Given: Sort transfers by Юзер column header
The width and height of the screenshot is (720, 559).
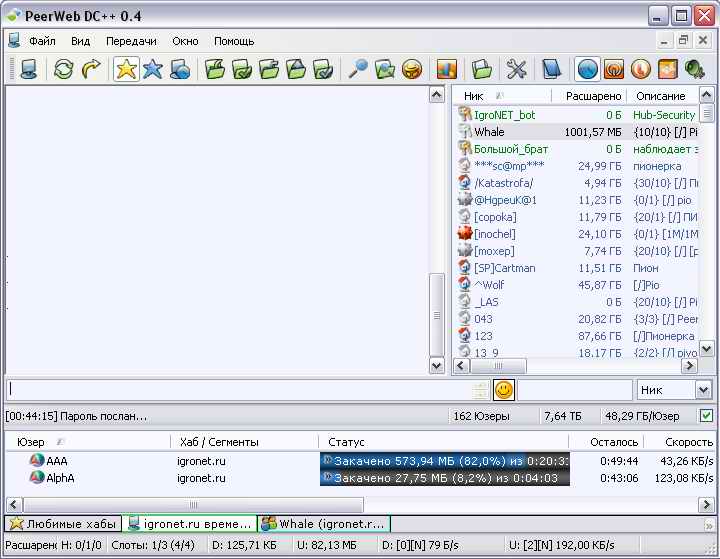Looking at the screenshot, I should 87,442.
